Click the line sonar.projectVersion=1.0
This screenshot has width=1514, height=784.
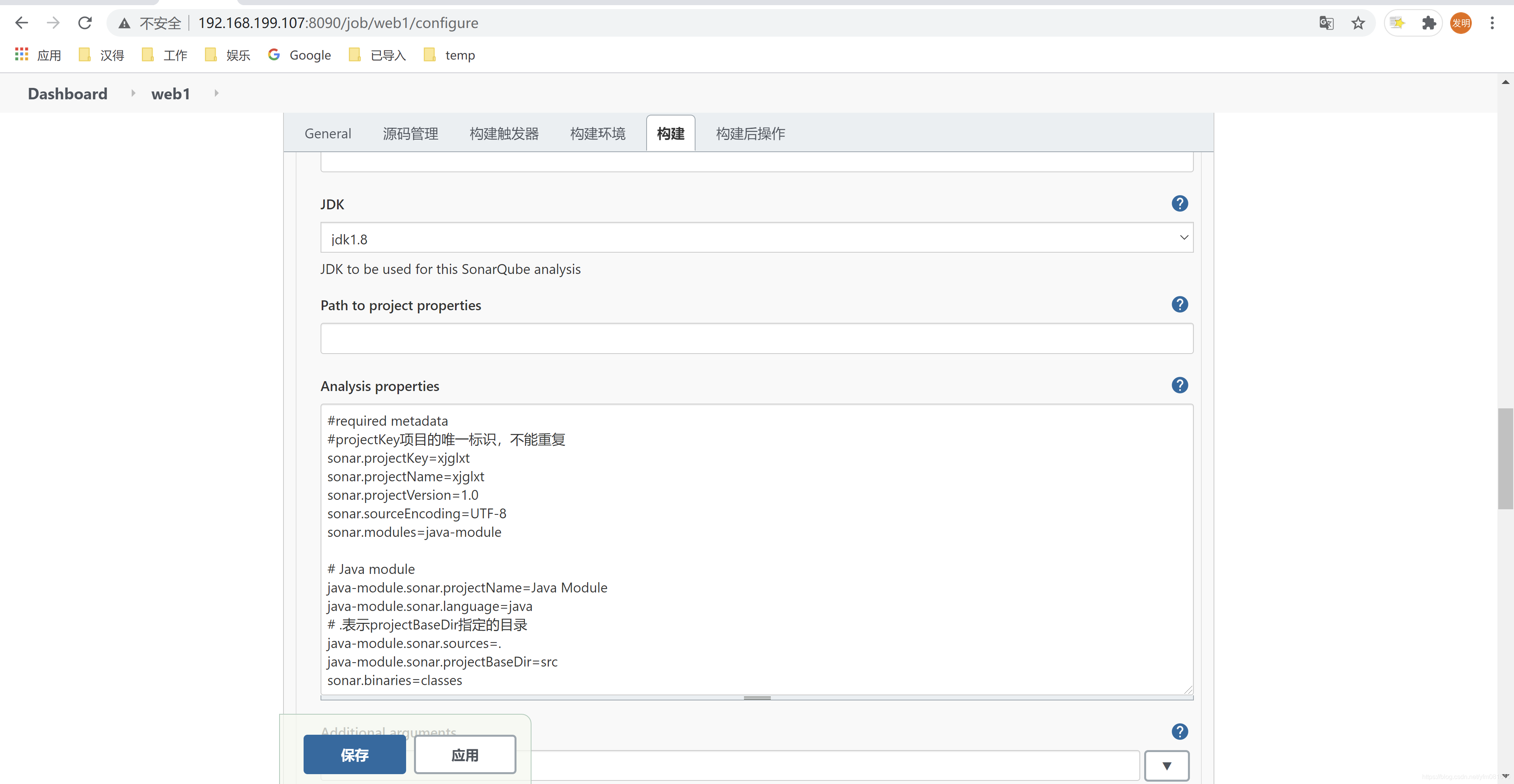click(403, 495)
